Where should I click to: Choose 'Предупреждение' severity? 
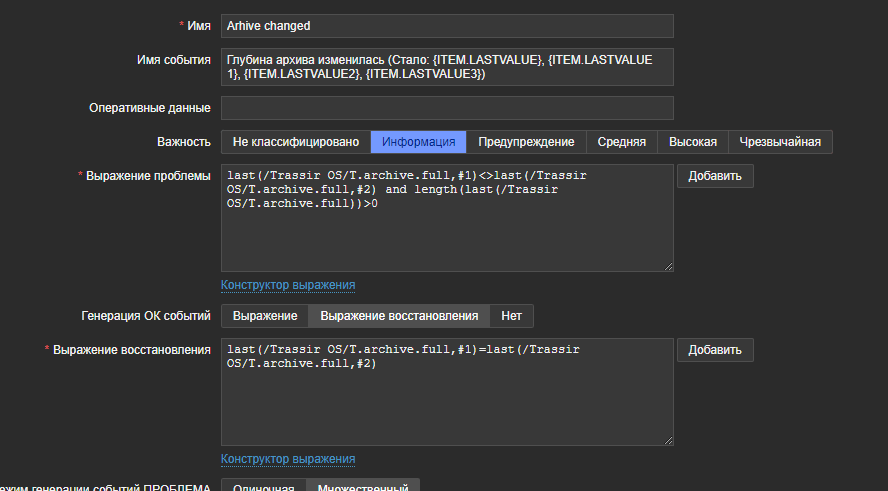pyautogui.click(x=526, y=142)
